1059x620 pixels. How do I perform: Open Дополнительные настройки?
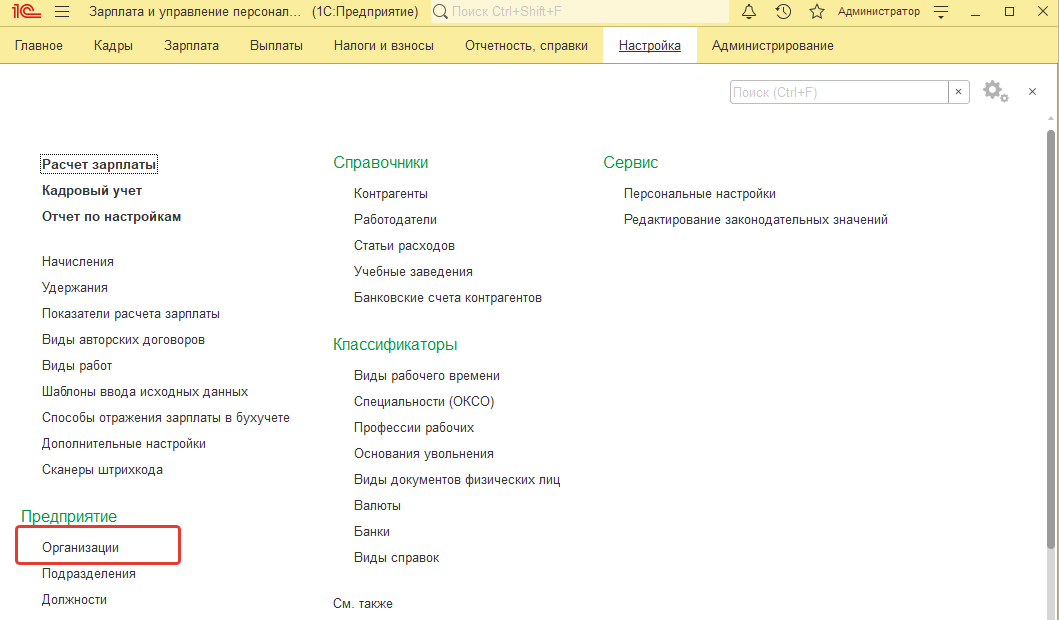(x=124, y=444)
